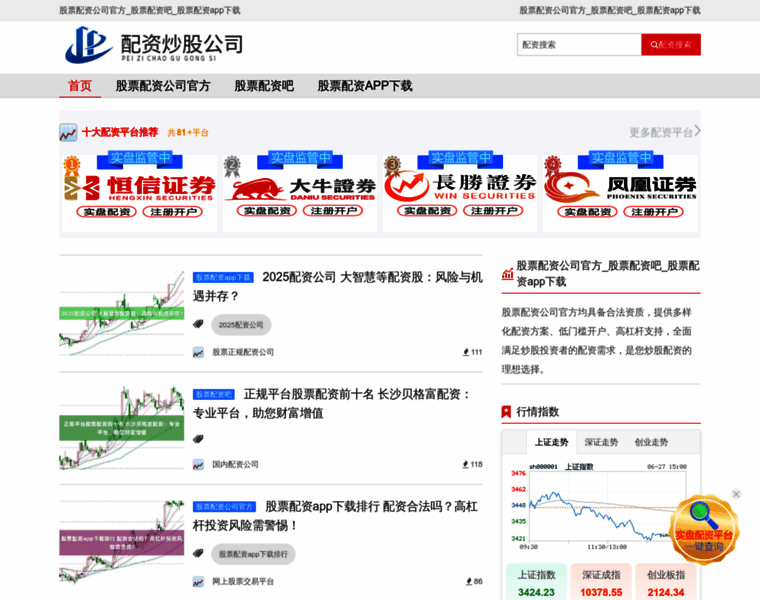Click the 股票配资app下载排行 tag pill

coord(253,554)
